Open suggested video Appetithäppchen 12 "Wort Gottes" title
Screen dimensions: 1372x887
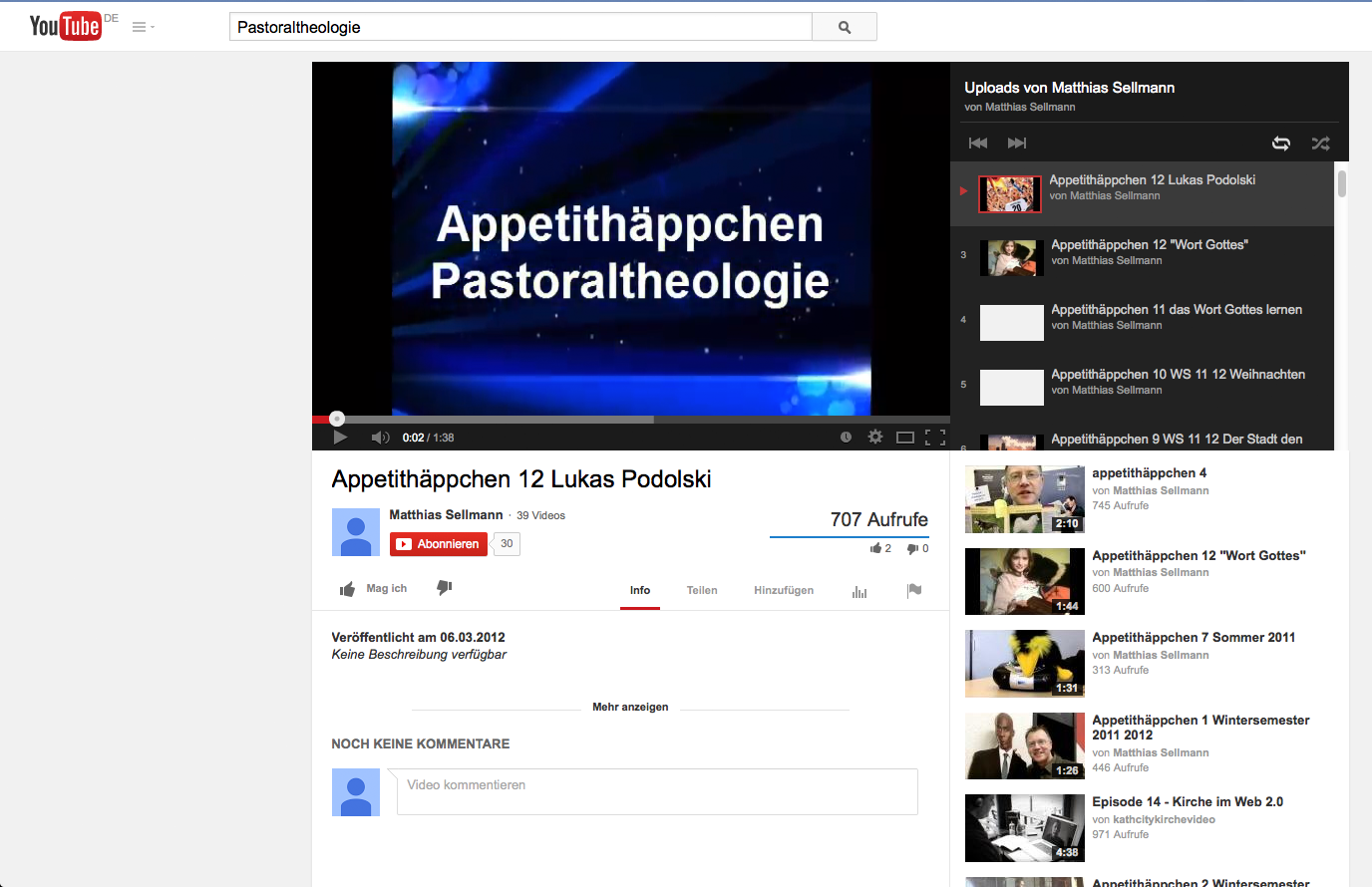pos(1199,556)
